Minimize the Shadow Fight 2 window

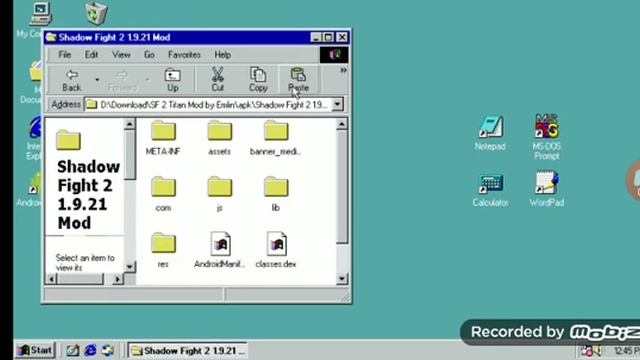(x=316, y=38)
